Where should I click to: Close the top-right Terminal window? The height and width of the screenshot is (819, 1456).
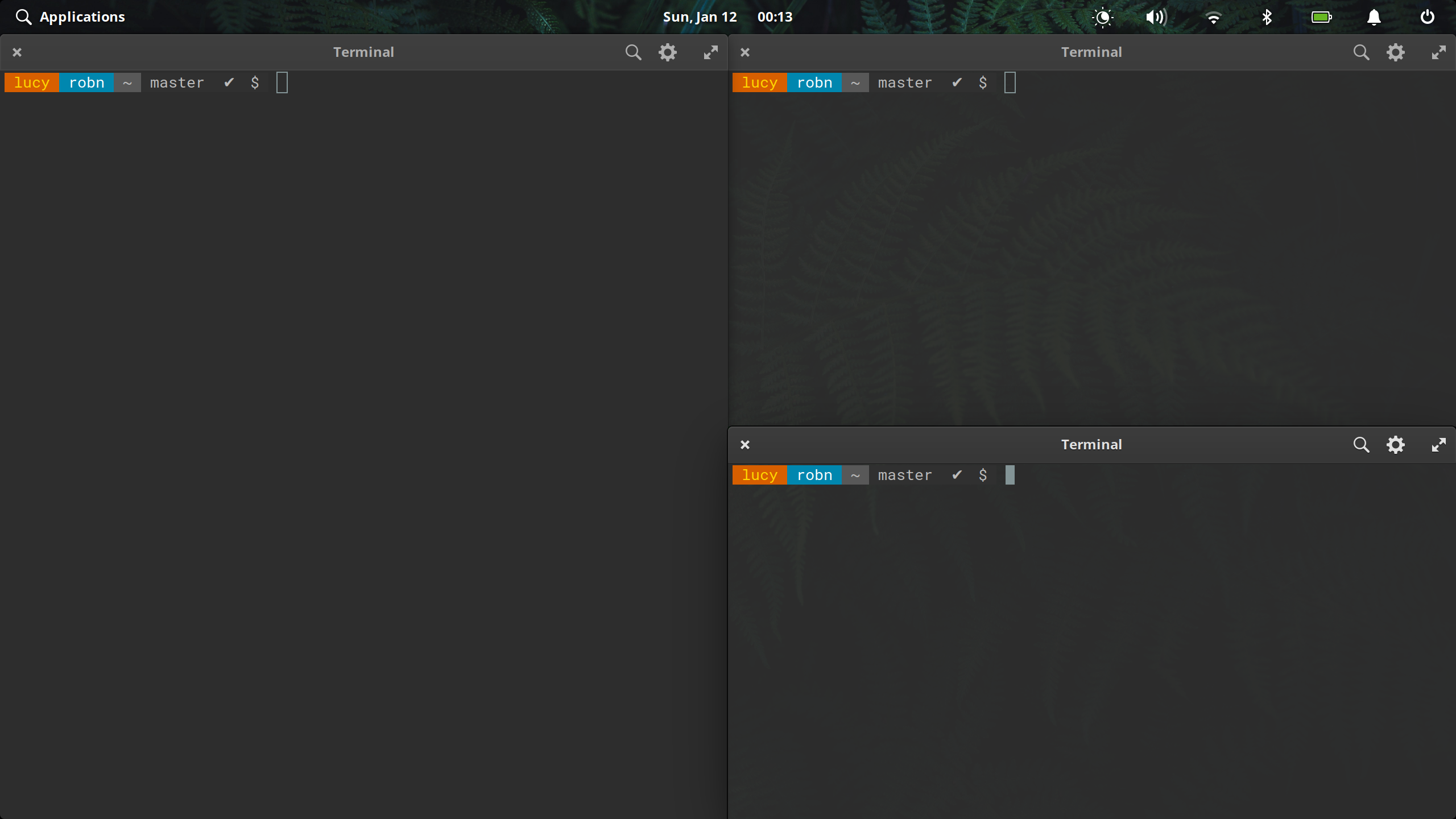(745, 52)
